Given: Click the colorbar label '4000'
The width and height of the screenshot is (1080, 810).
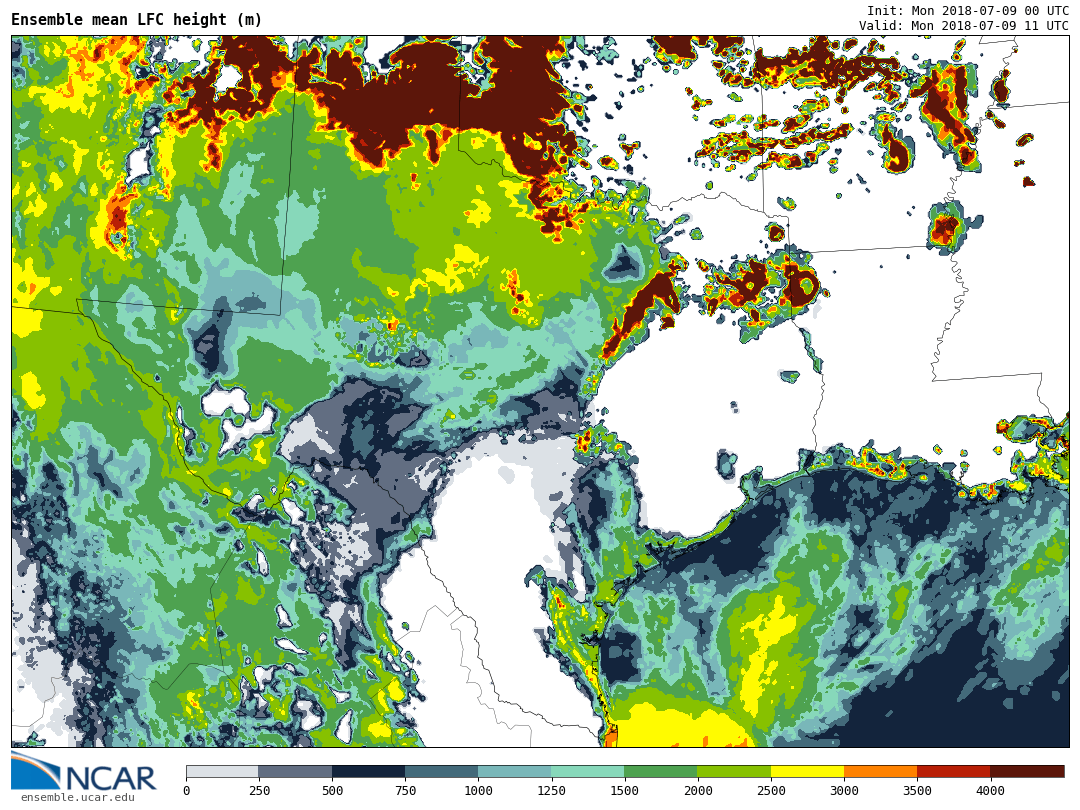Looking at the screenshot, I should pos(990,791).
